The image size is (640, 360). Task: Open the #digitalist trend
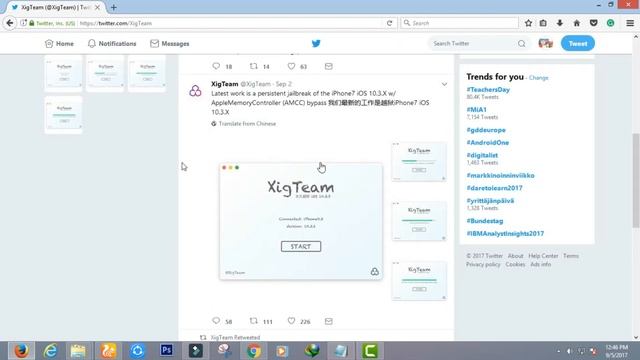(x=482, y=155)
